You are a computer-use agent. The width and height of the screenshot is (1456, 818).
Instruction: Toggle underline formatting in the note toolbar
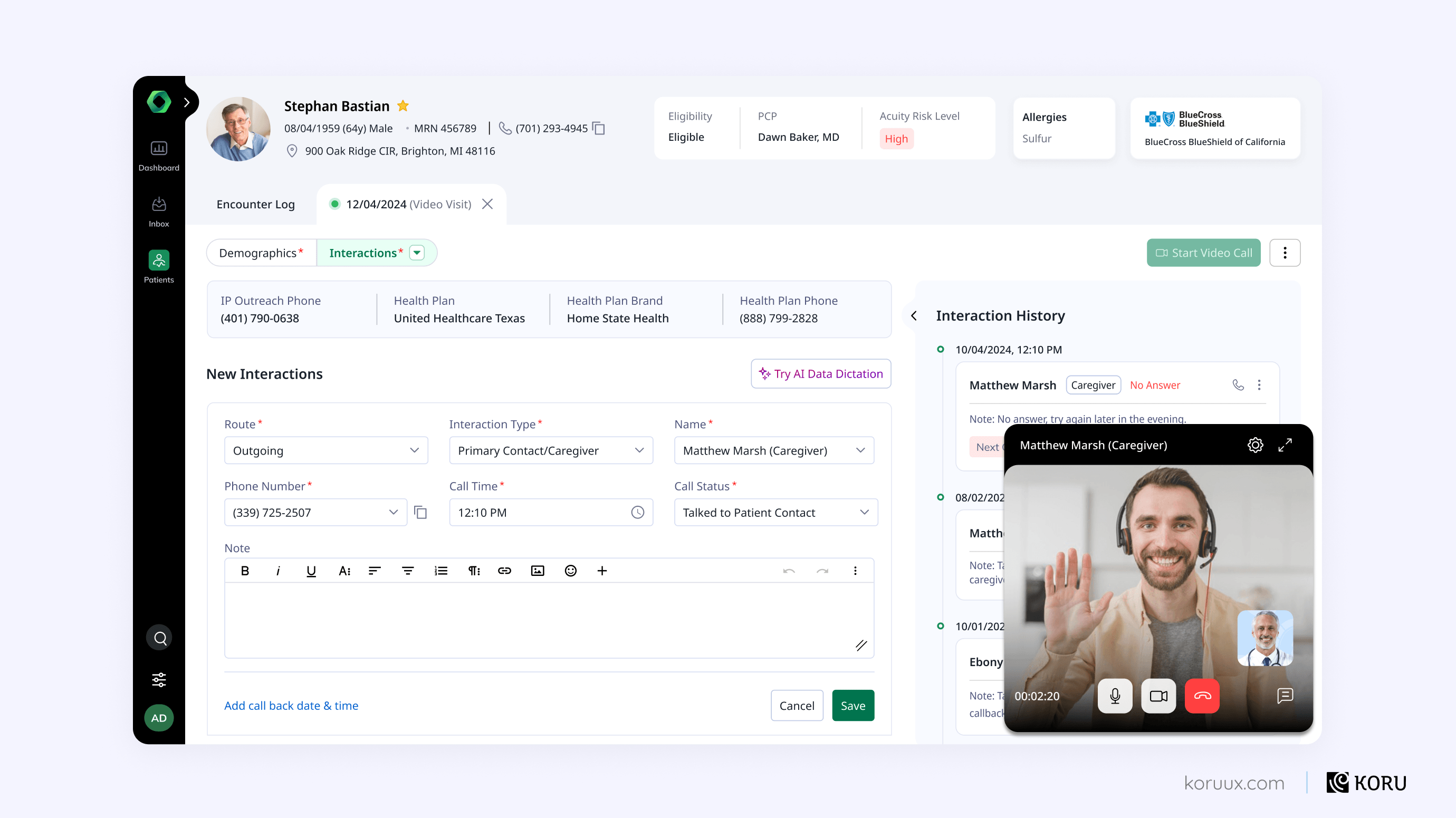click(311, 571)
